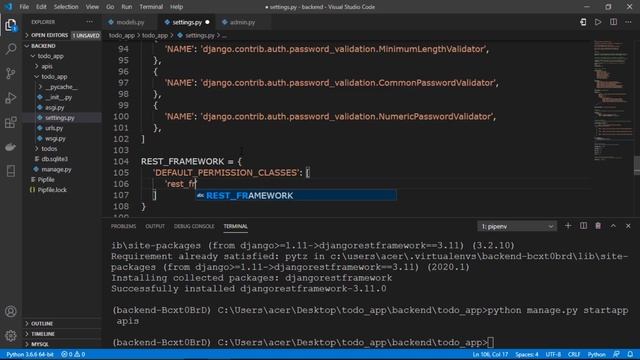The image size is (640, 360).
Task: Open the Extensions view icon
Action: pos(11,122)
